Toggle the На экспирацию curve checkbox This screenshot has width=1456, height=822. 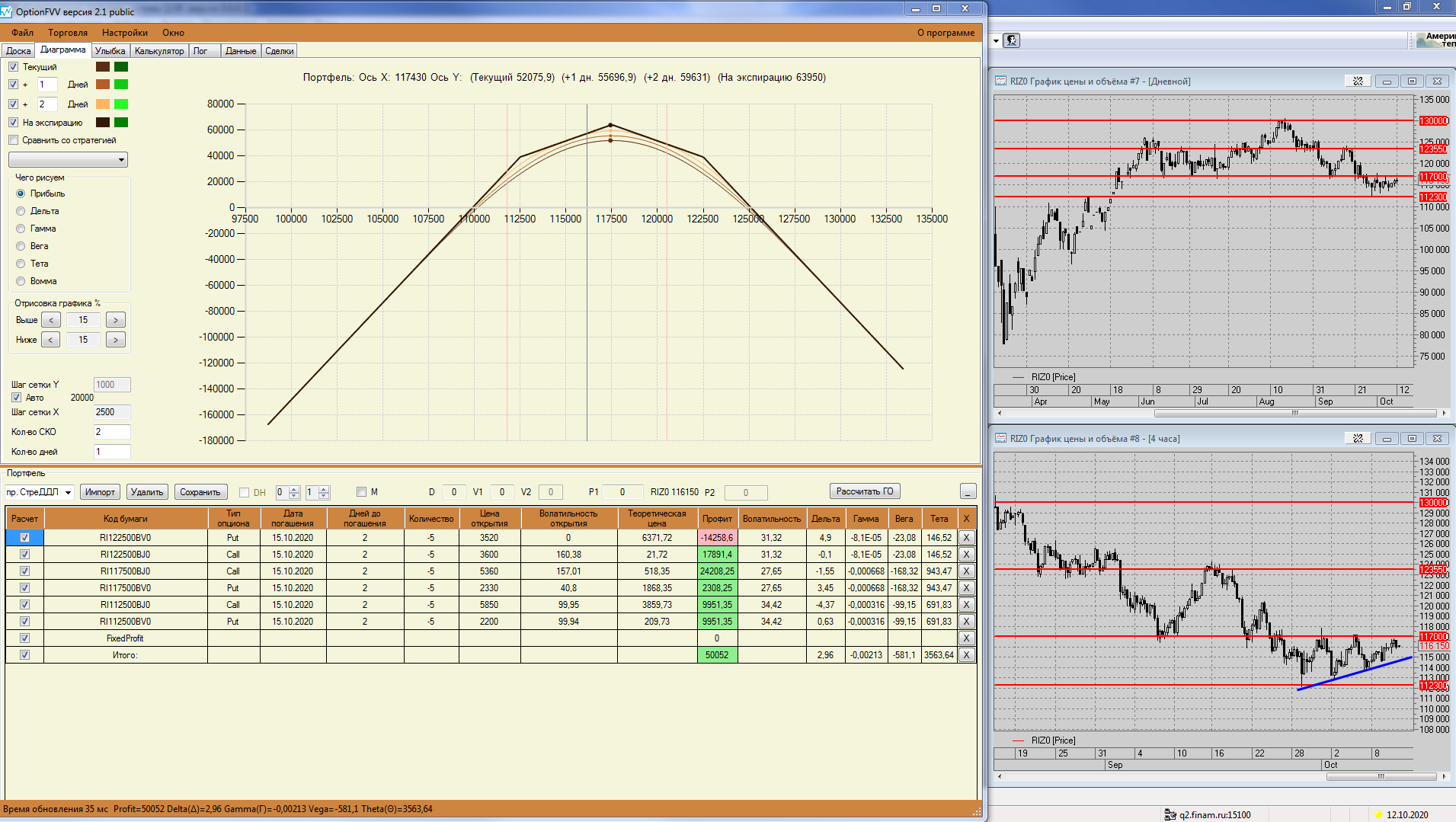[14, 122]
